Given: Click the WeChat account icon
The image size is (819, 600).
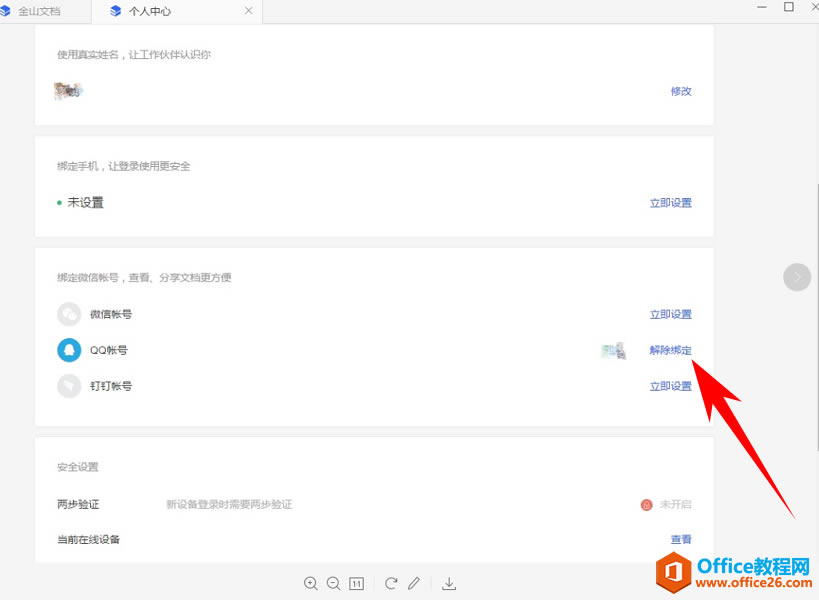Looking at the screenshot, I should point(69,314).
